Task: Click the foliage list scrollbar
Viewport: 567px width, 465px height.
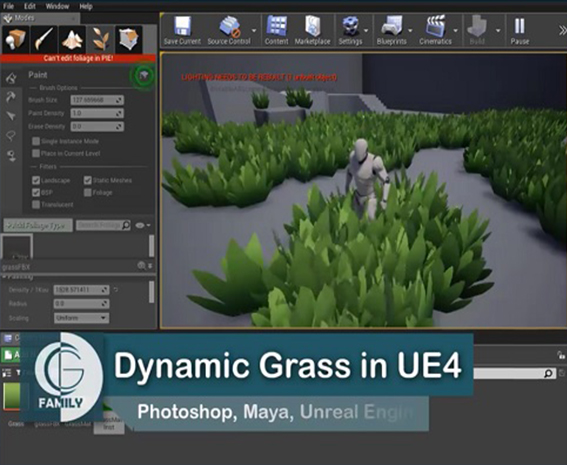Action: click(x=152, y=246)
